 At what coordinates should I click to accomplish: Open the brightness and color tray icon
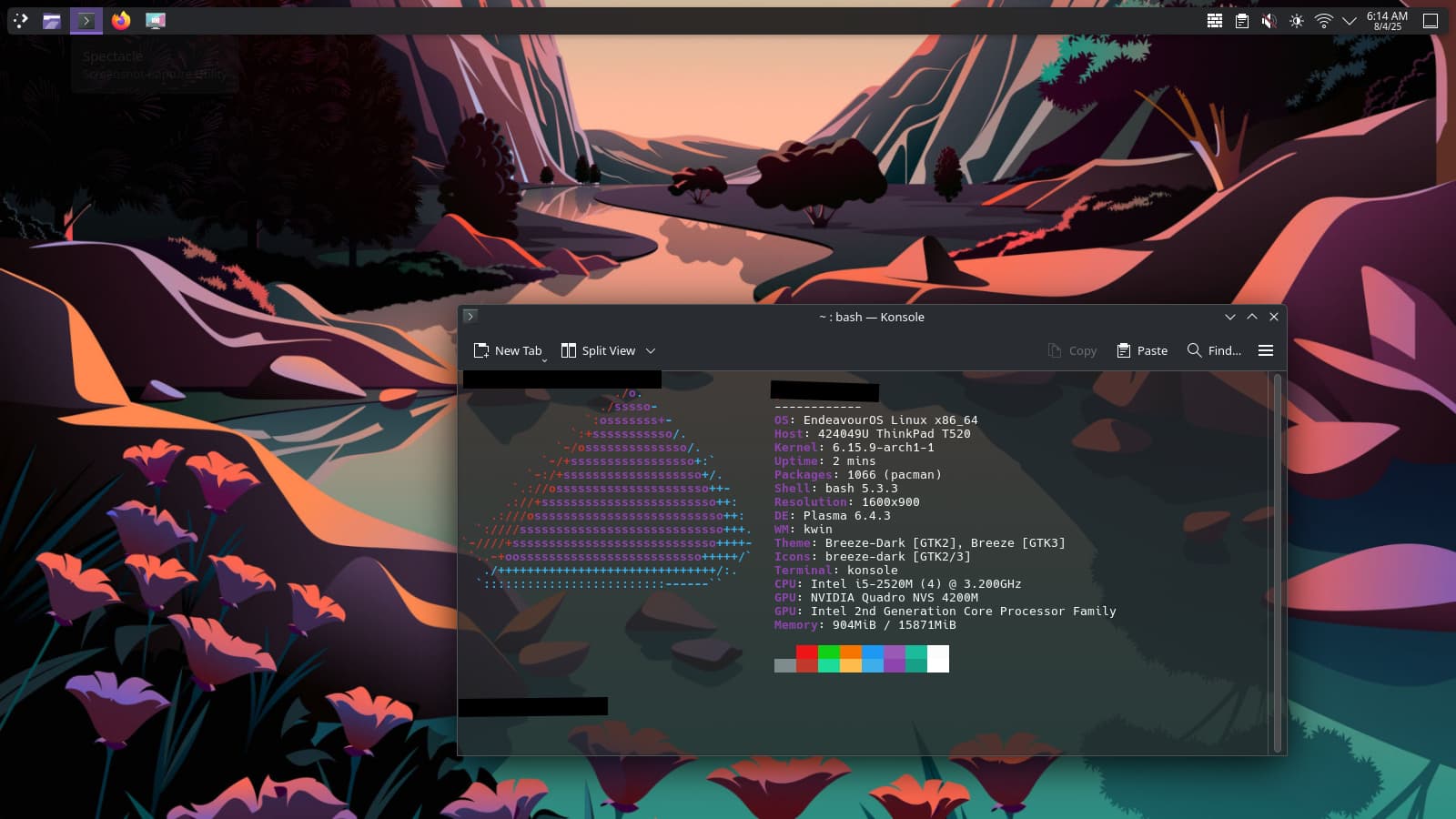(x=1297, y=20)
